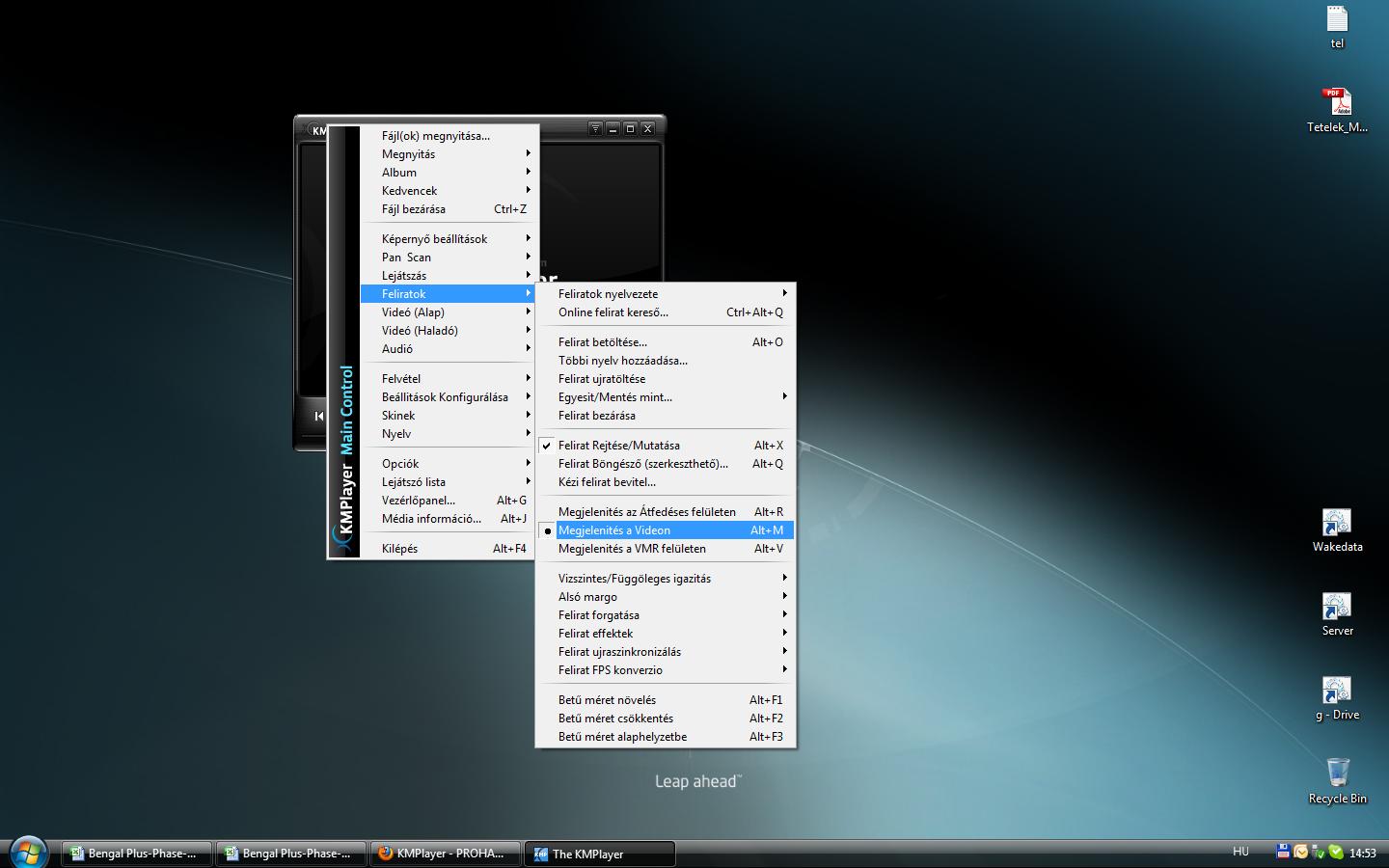Expand the Album submenu
1389x868 pixels.
449,173
